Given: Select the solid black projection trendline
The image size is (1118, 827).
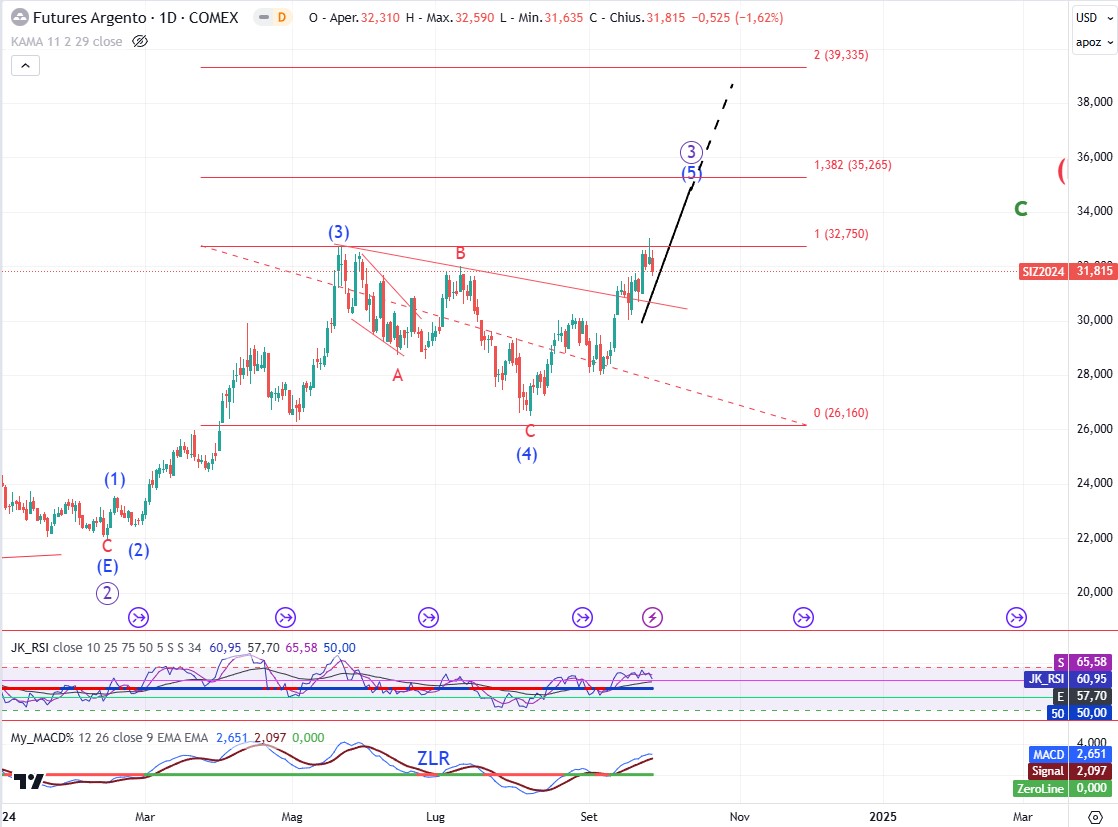Looking at the screenshot, I should coord(667,255).
